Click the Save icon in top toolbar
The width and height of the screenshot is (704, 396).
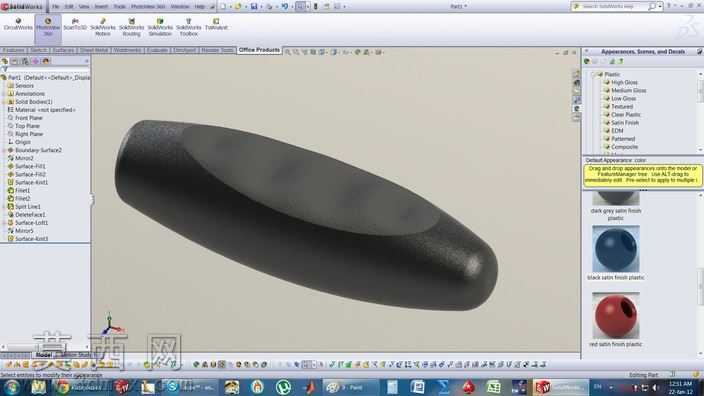[254, 6]
